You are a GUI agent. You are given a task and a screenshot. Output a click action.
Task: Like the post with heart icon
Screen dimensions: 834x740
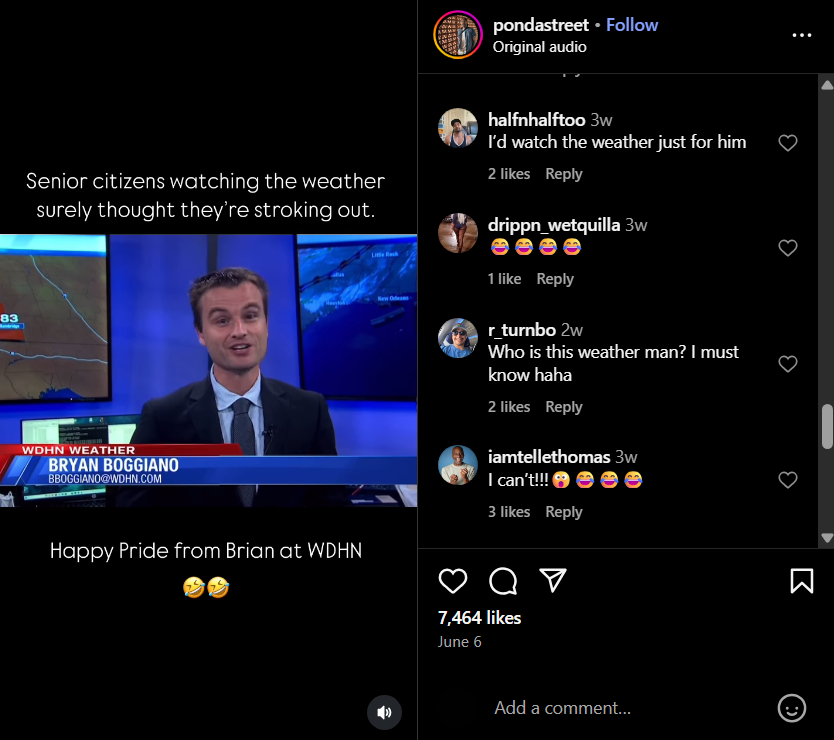point(453,581)
